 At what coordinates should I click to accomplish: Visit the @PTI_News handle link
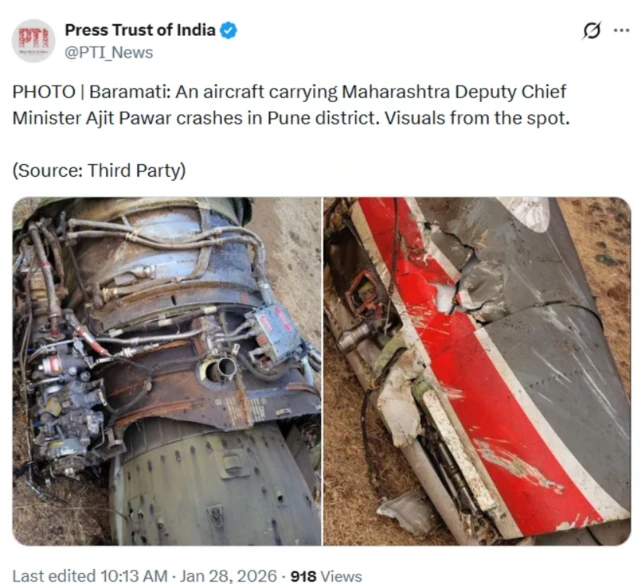tap(109, 53)
